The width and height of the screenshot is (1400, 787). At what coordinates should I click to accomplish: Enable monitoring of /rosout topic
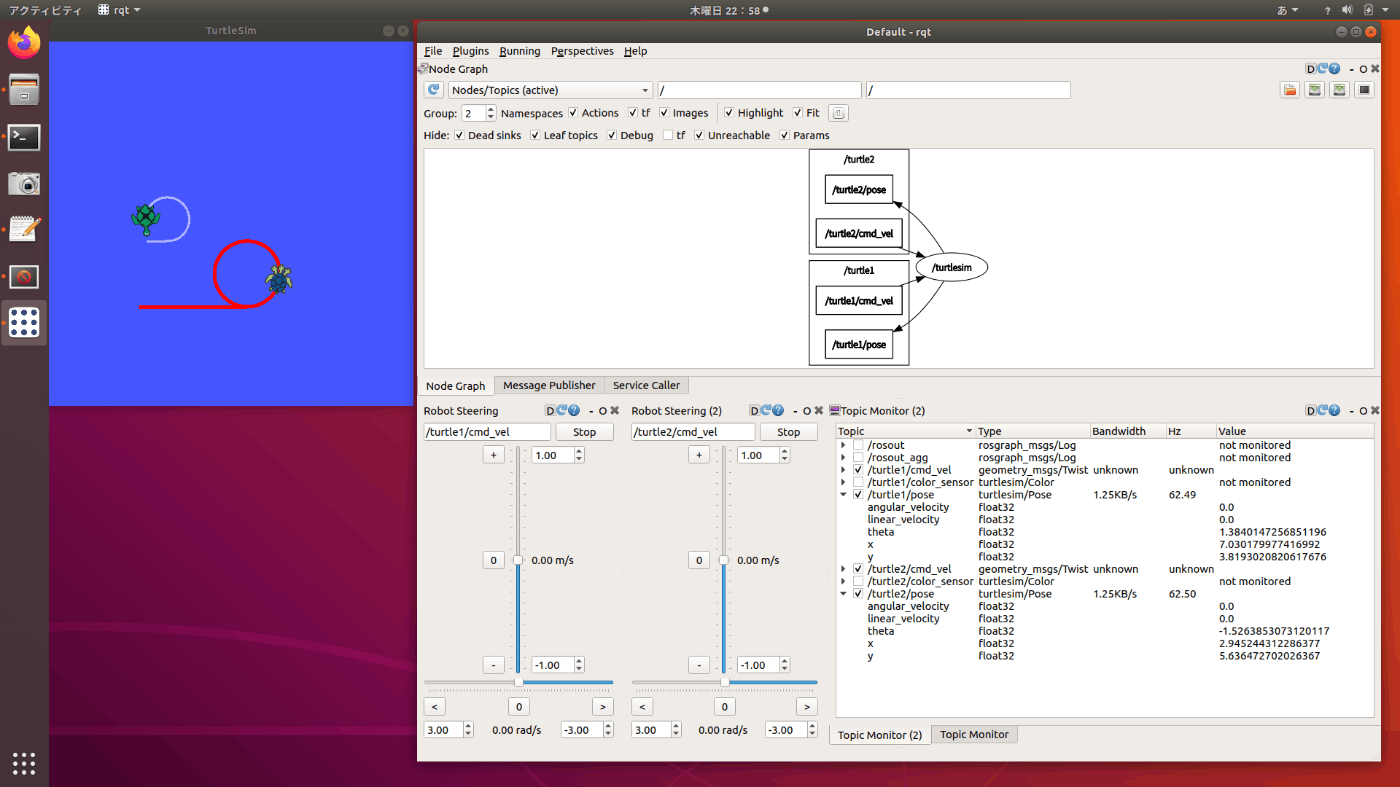tap(858, 445)
